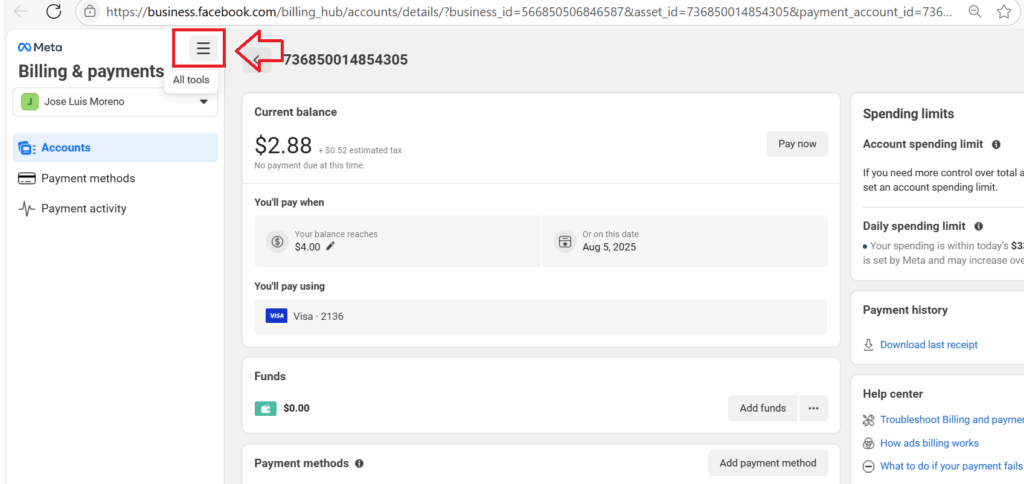1024x484 pixels.
Task: Open the Funds three-dot options menu
Action: (x=813, y=408)
